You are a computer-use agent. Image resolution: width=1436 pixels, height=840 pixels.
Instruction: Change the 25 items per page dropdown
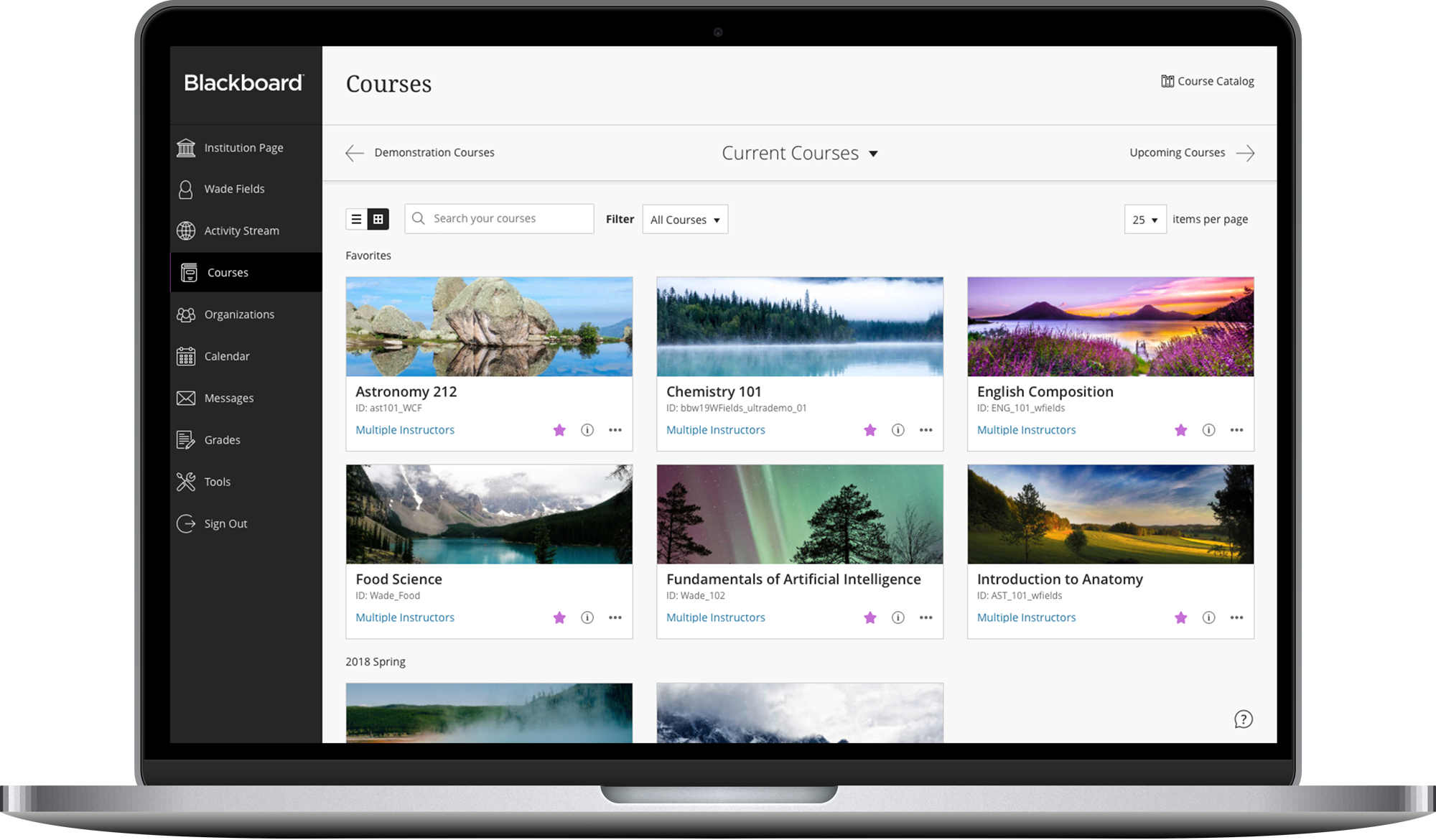[1144, 219]
